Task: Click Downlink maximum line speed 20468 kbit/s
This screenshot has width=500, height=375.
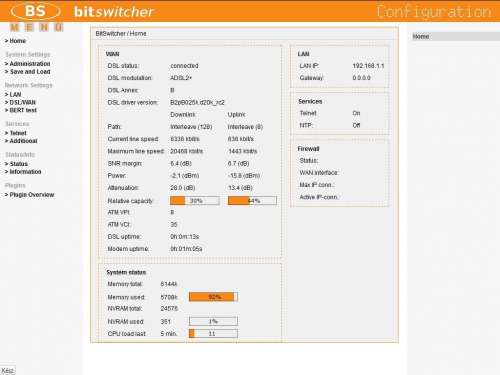Action: click(186, 151)
